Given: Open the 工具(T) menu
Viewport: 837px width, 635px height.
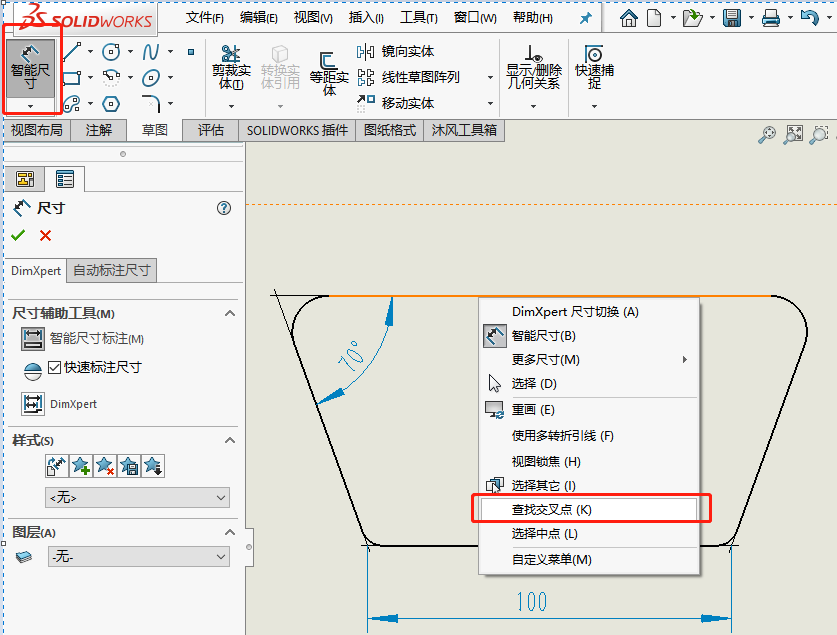Looking at the screenshot, I should click(x=417, y=17).
